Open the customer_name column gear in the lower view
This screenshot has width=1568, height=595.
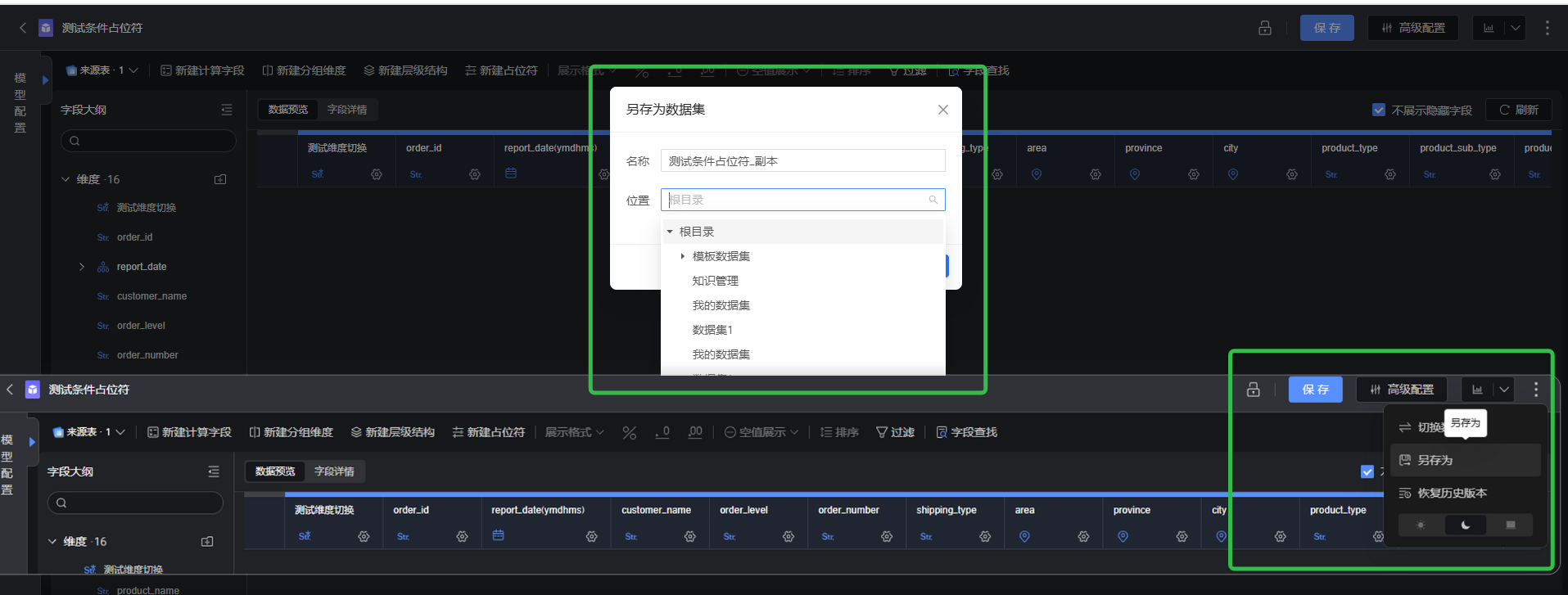[690, 536]
